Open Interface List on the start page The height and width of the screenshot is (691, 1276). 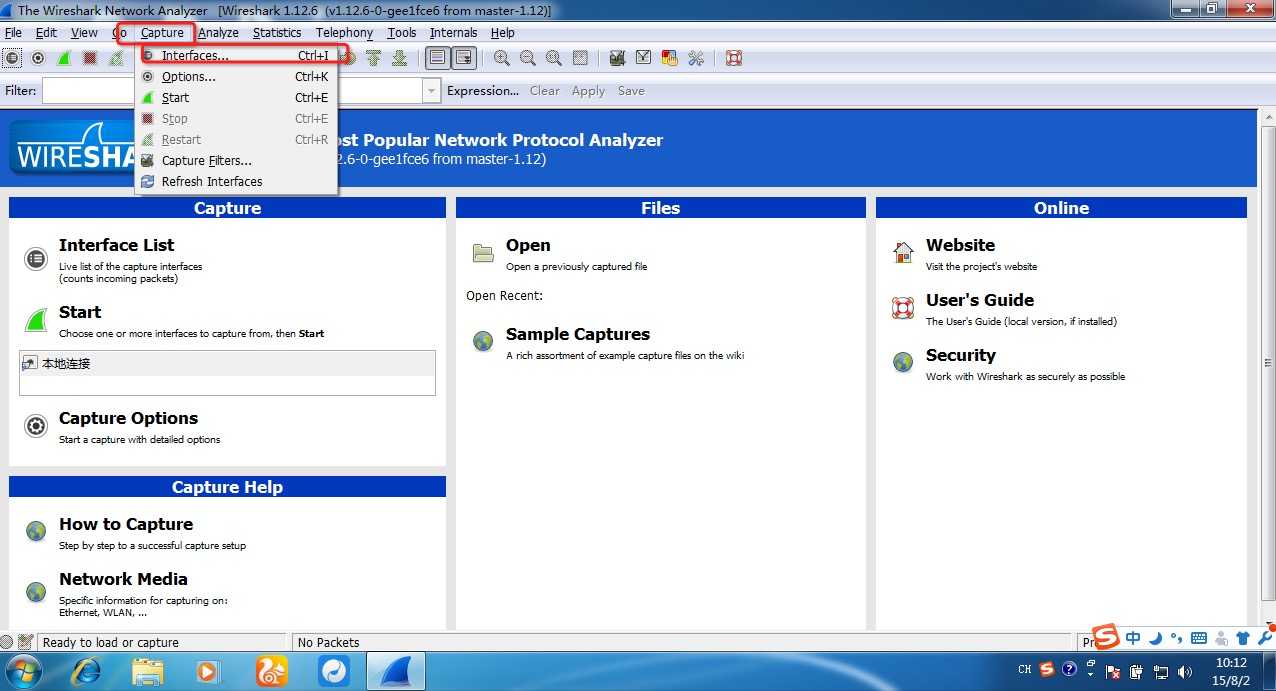[116, 245]
